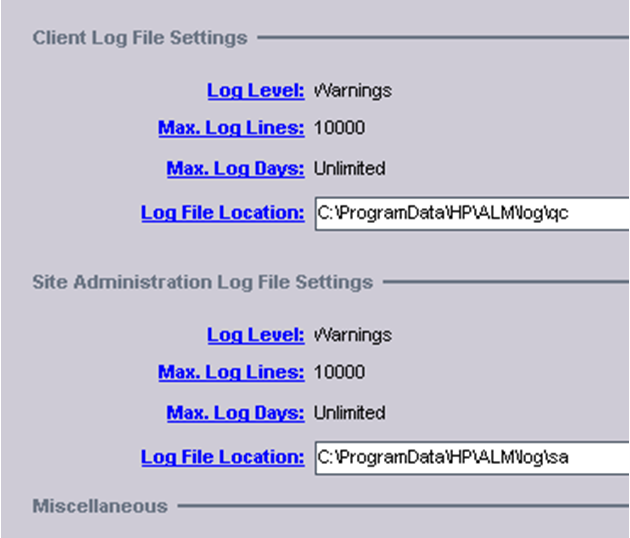The height and width of the screenshot is (538, 630).
Task: Click the 10000 value in Client section
Action: tap(339, 128)
